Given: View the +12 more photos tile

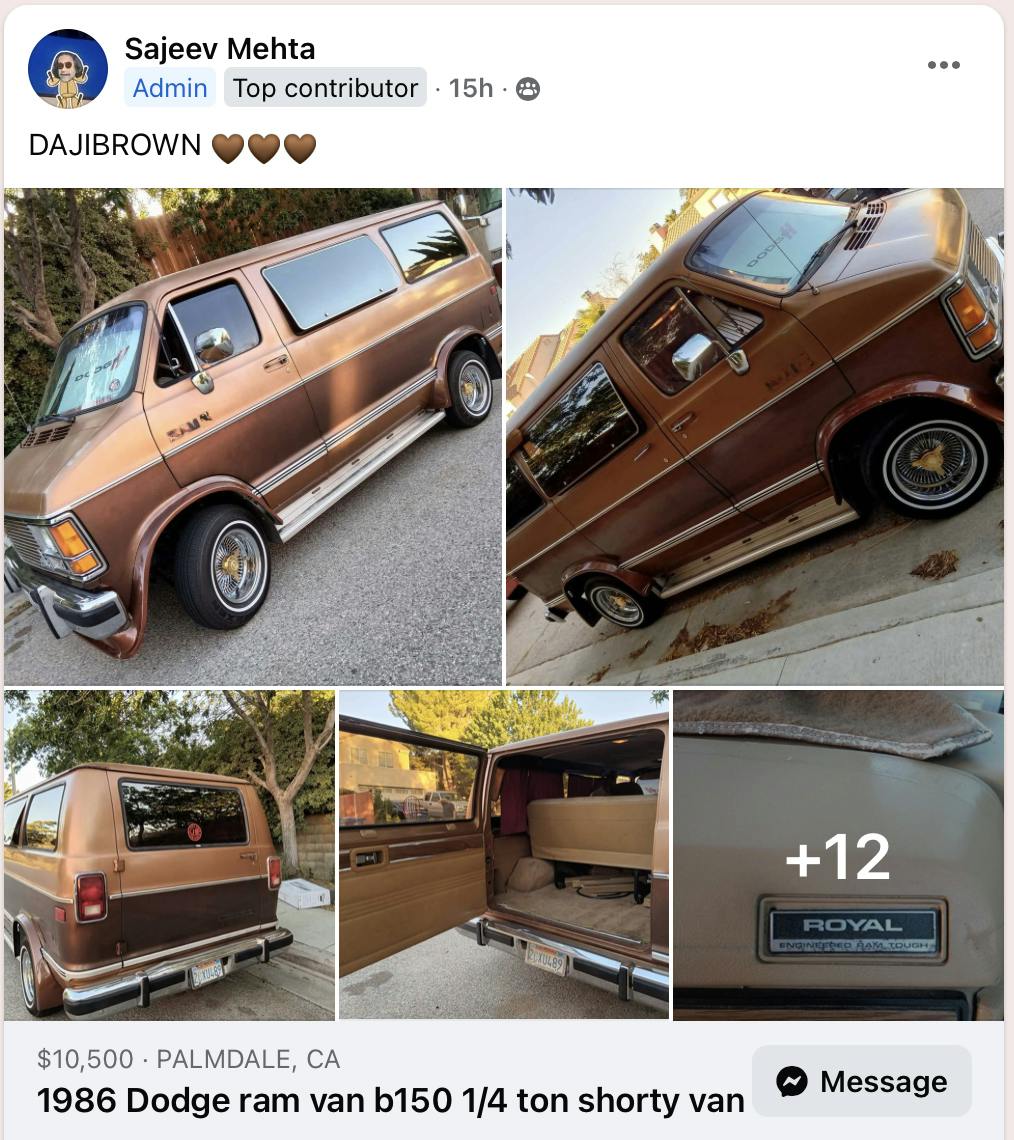Looking at the screenshot, I should pyautogui.click(x=838, y=854).
